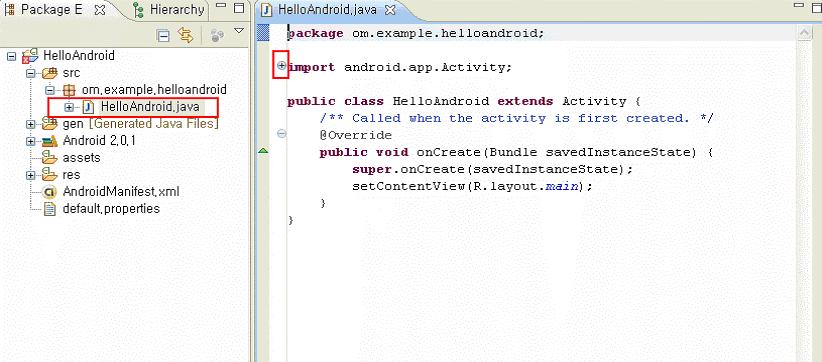
Task: Click the package icon for om.example.helloandroid
Action: click(x=69, y=90)
